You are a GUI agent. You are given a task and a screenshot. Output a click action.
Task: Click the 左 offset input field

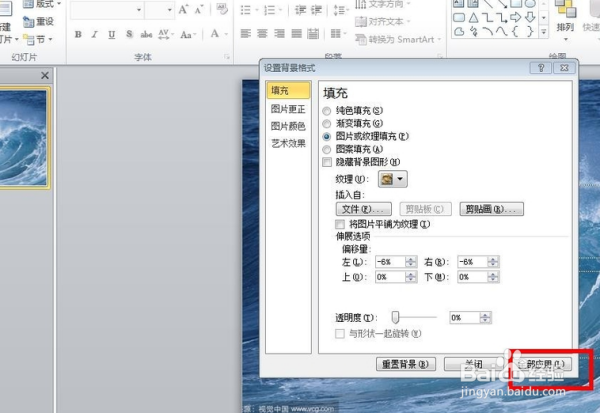coord(390,262)
